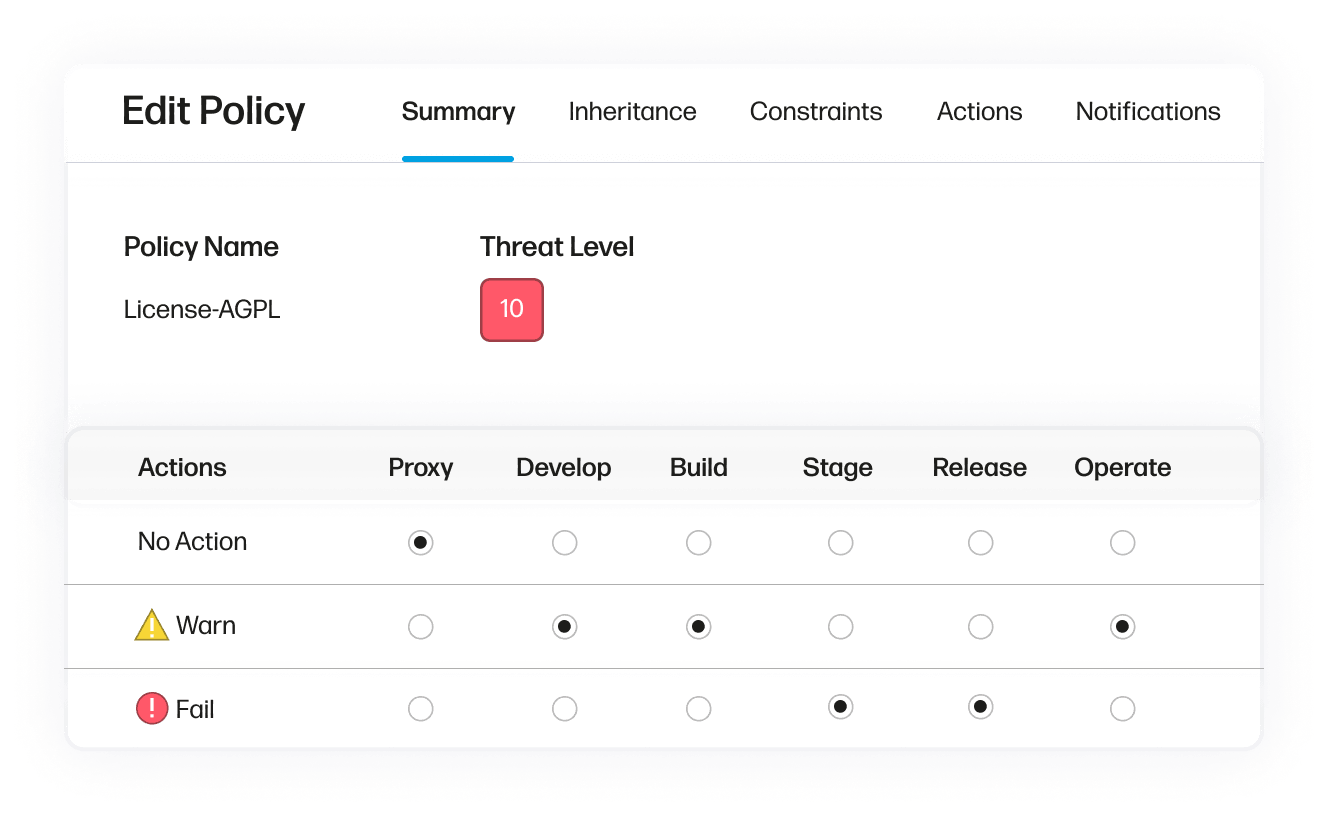This screenshot has width=1328, height=816.
Task: Set Build stage to Warn
Action: point(699,627)
